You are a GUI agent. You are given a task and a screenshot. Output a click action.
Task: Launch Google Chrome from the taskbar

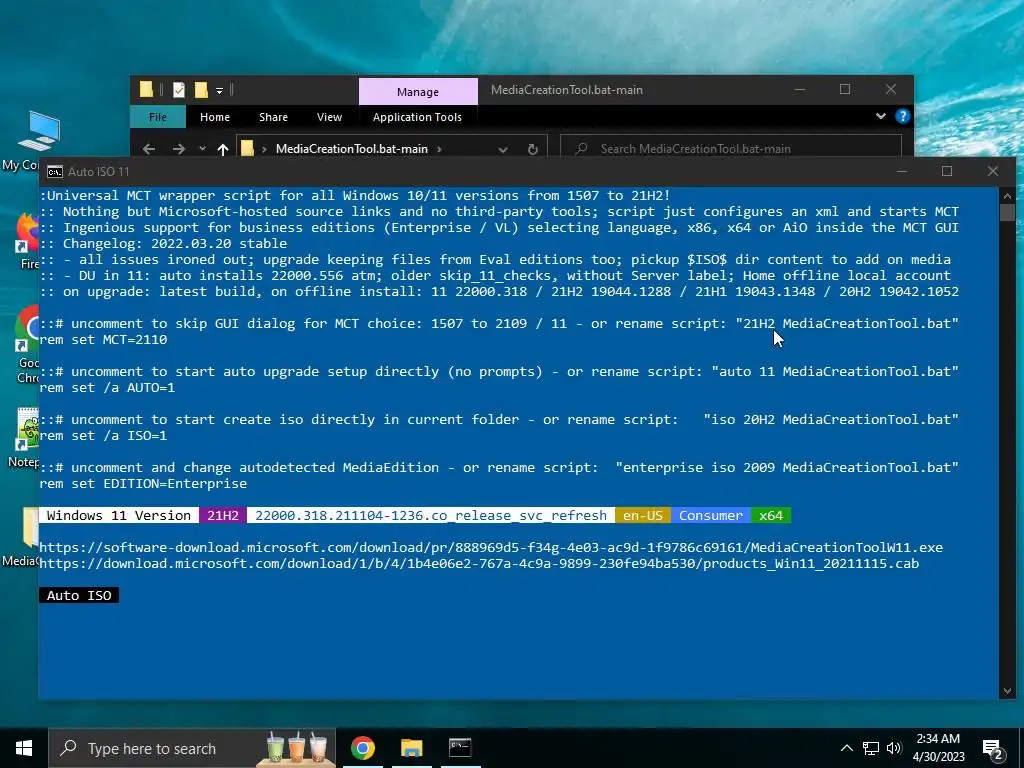click(x=362, y=748)
